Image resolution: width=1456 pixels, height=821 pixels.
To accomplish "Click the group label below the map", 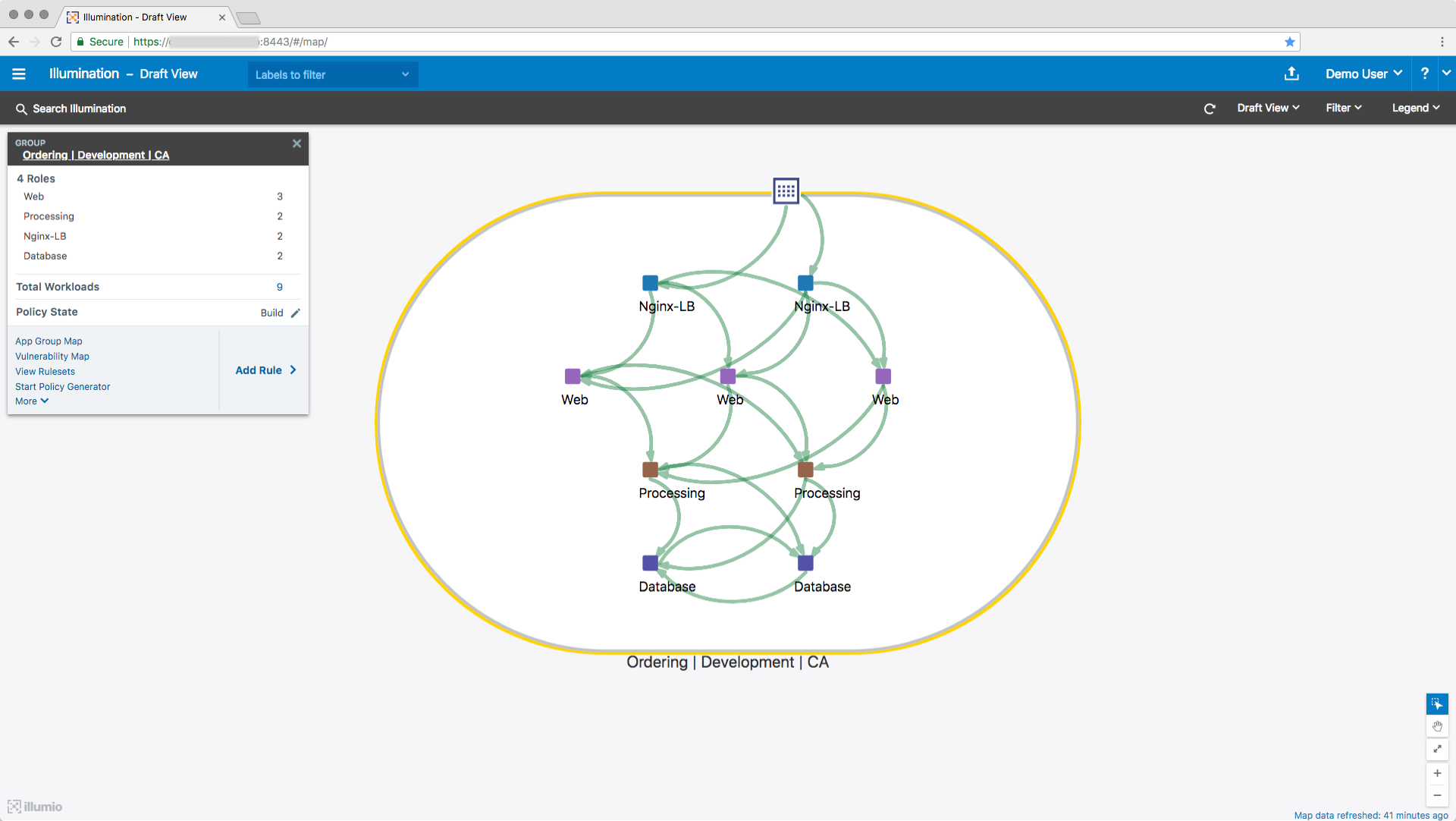I will [x=727, y=662].
